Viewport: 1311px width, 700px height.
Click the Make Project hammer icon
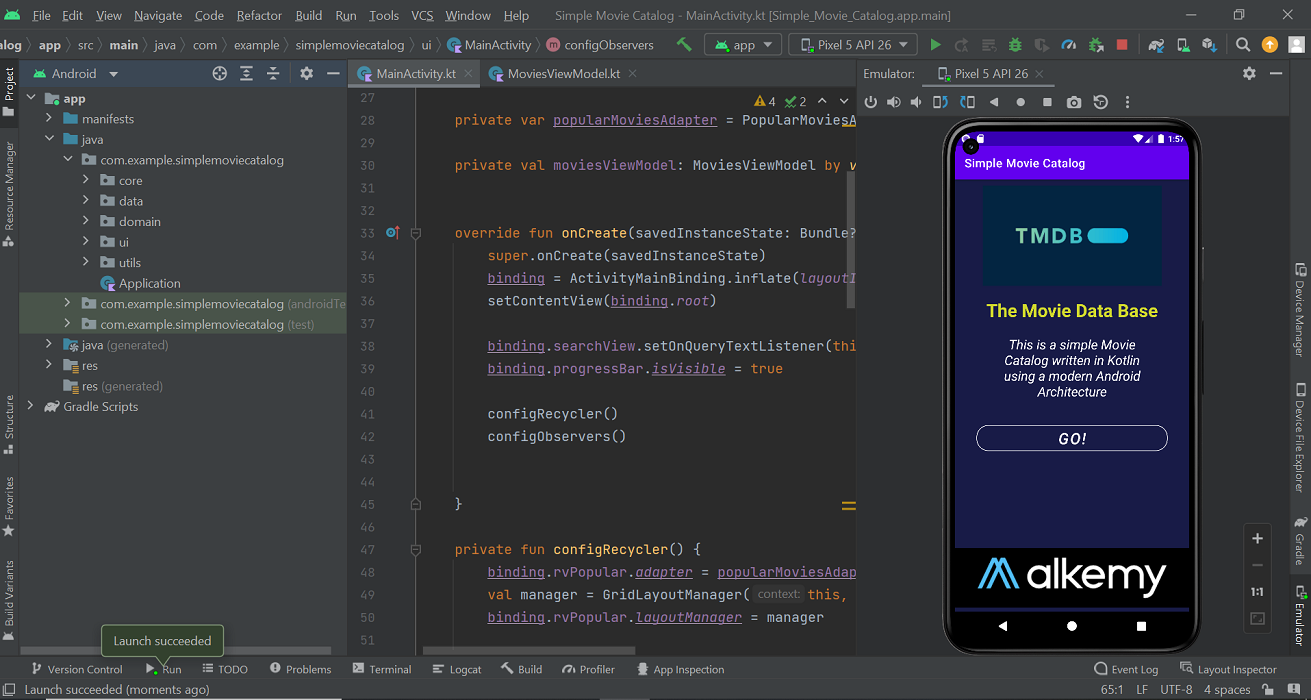click(x=684, y=45)
